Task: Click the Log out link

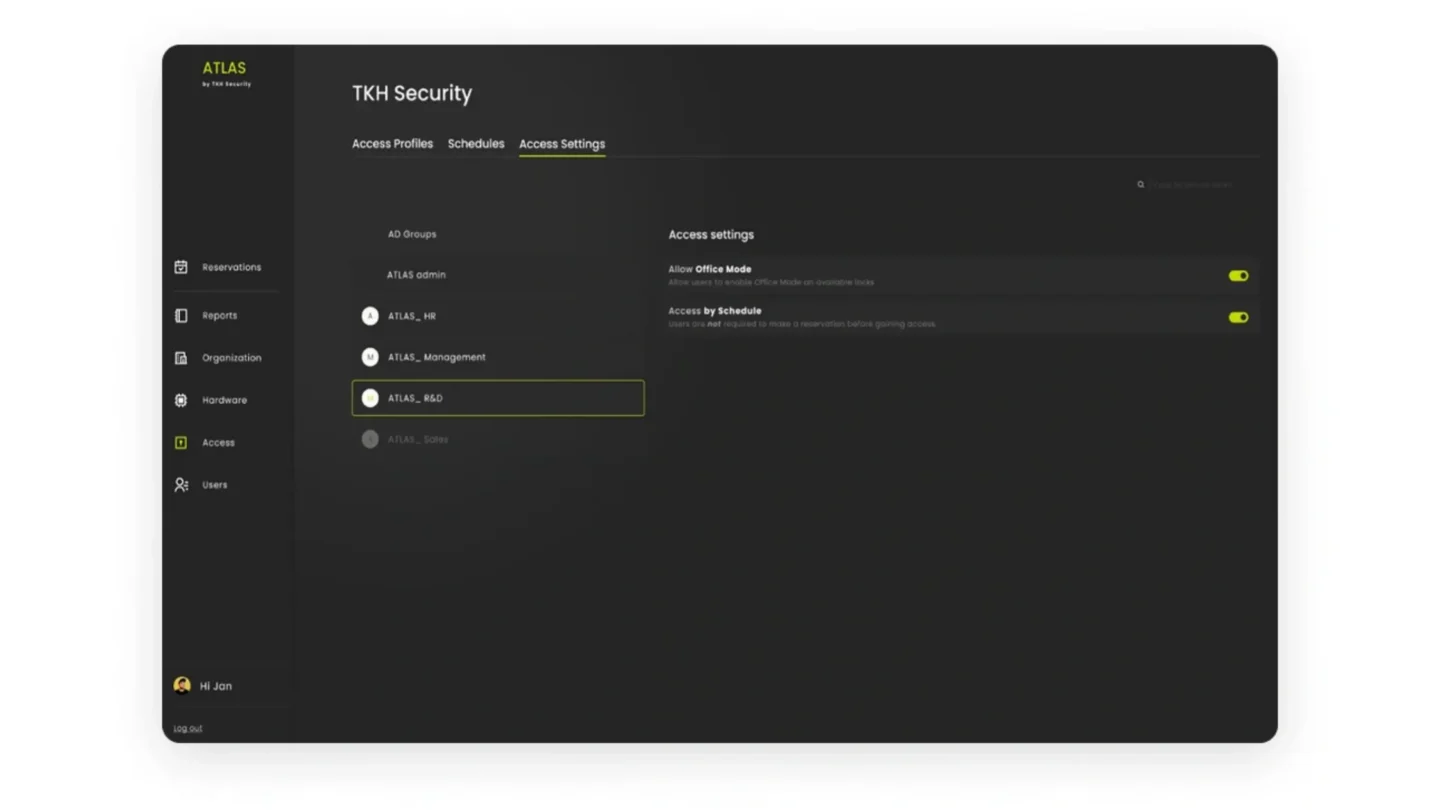Action: tap(187, 728)
